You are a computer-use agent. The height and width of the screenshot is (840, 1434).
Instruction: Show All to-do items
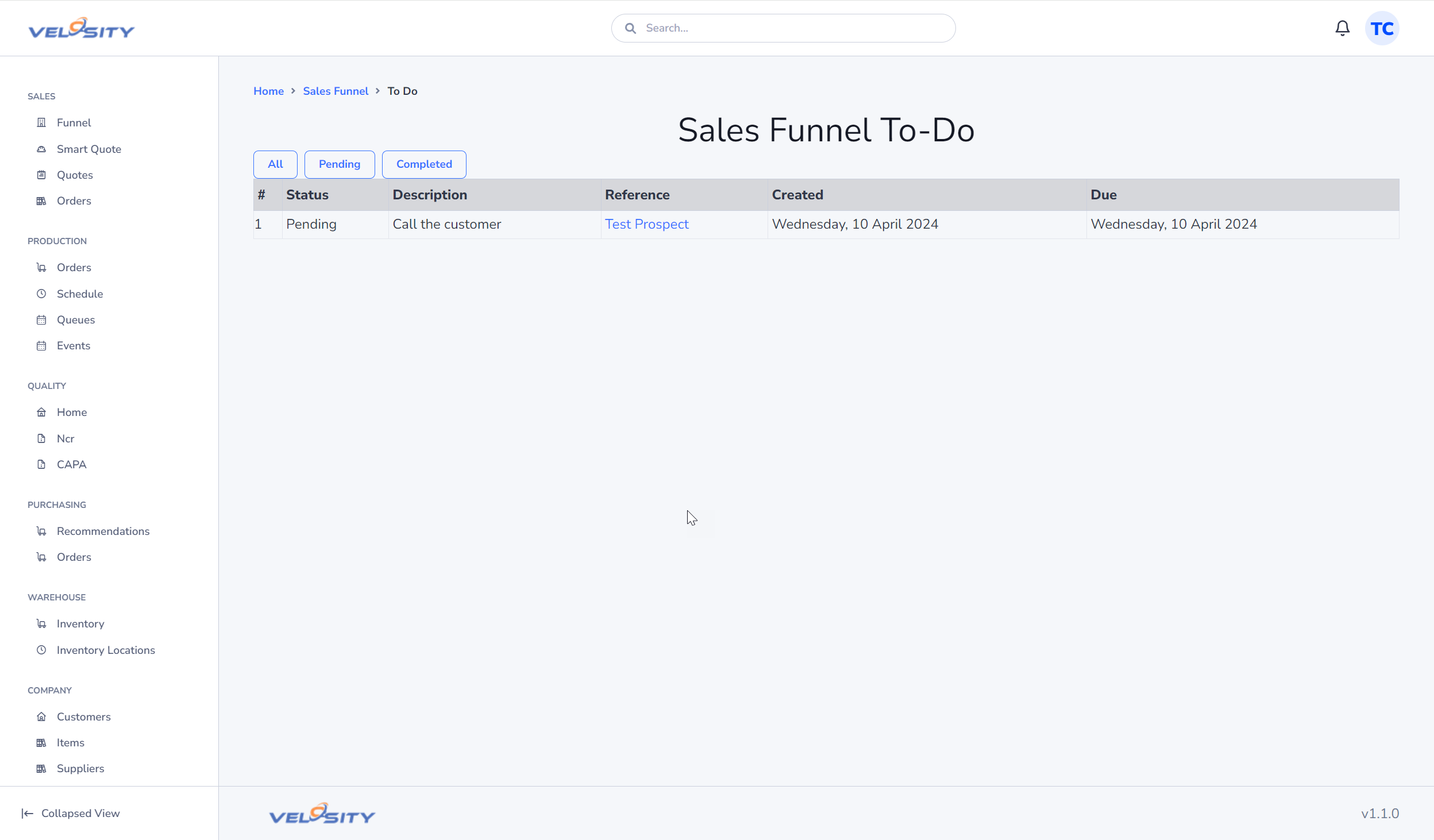(x=275, y=164)
